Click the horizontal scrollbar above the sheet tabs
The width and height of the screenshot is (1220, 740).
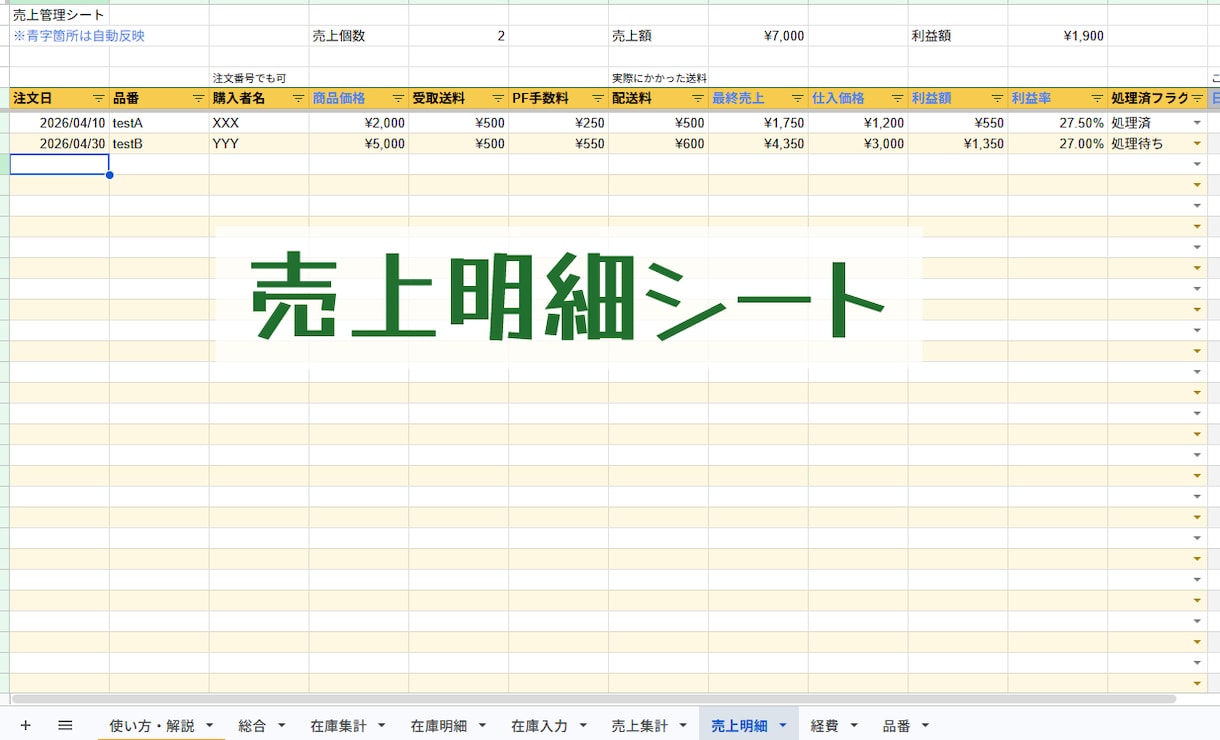[x=594, y=698]
